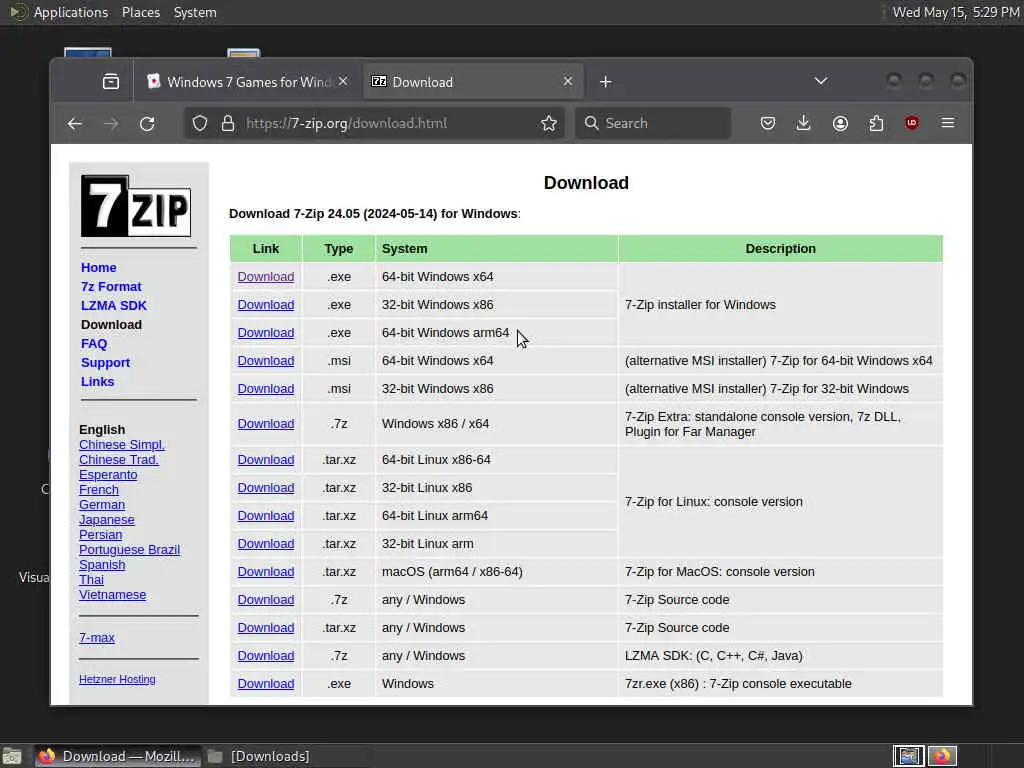This screenshot has width=1024, height=768.
Task: Close the Download tab
Action: tap(568, 81)
